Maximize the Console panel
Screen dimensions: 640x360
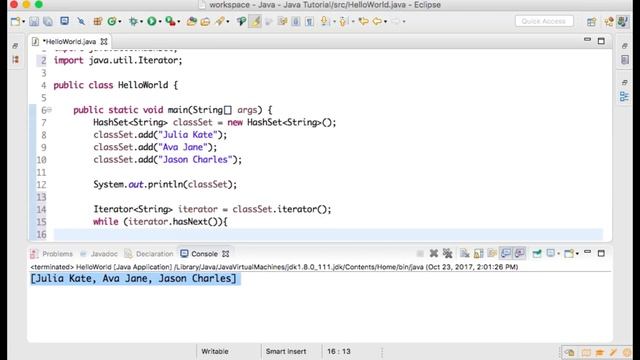coord(601,253)
